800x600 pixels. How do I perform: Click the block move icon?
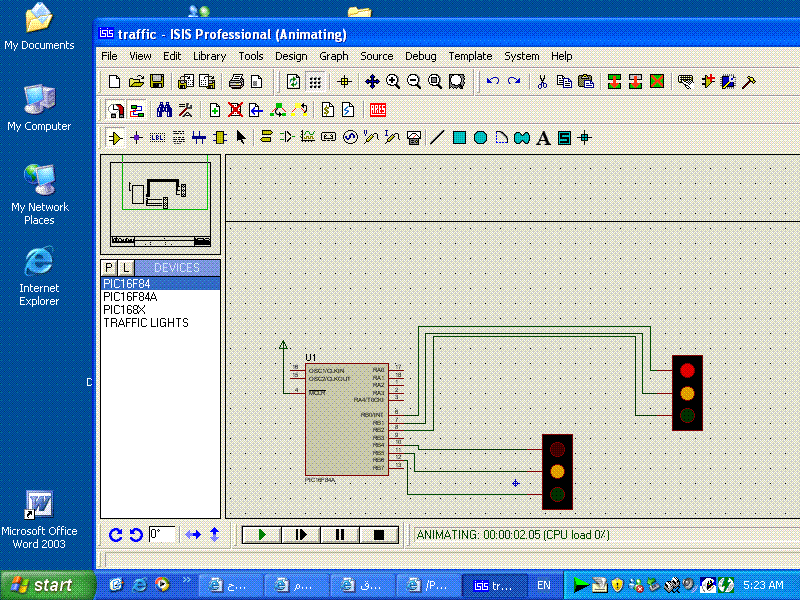635,82
